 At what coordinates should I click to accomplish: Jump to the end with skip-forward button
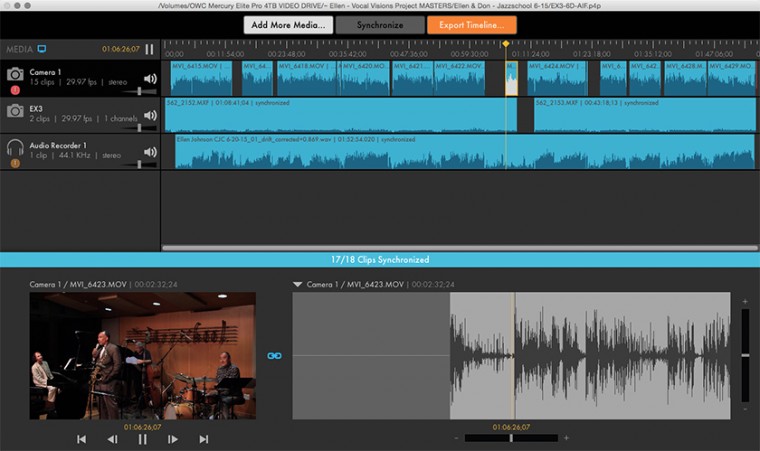click(x=204, y=439)
